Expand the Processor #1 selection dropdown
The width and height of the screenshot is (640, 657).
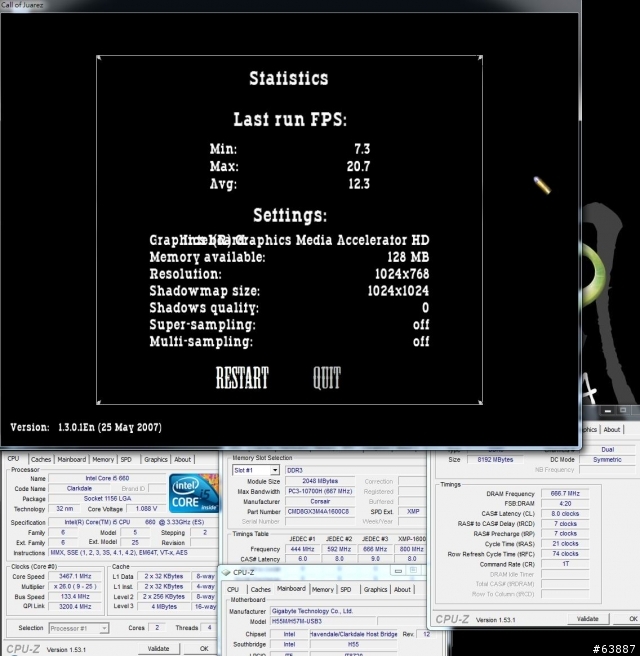click(104, 628)
